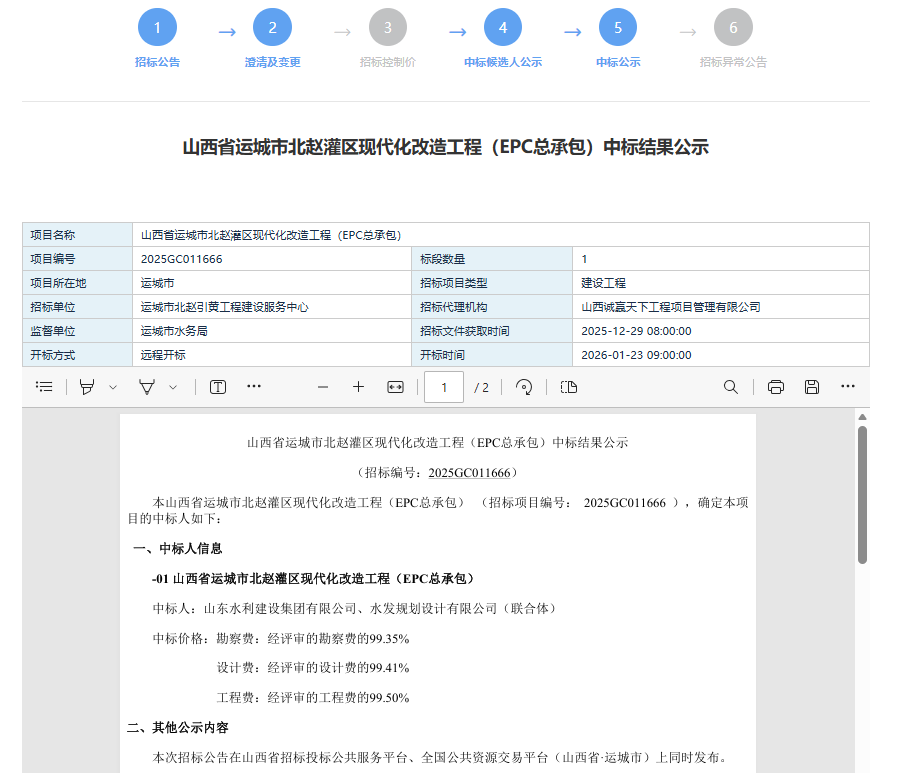The width and height of the screenshot is (903, 773).
Task: Click the page number input field
Action: tap(443, 386)
